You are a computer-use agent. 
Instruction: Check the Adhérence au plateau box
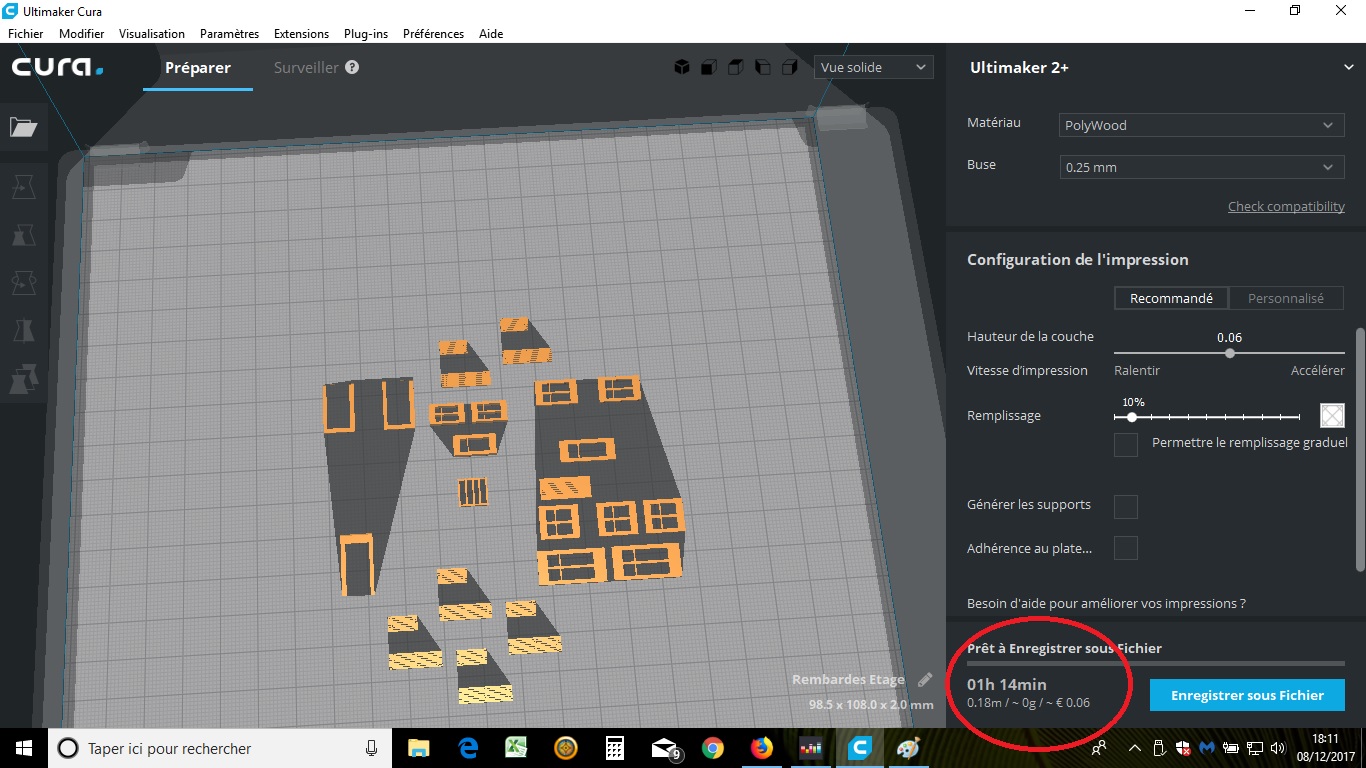1126,548
